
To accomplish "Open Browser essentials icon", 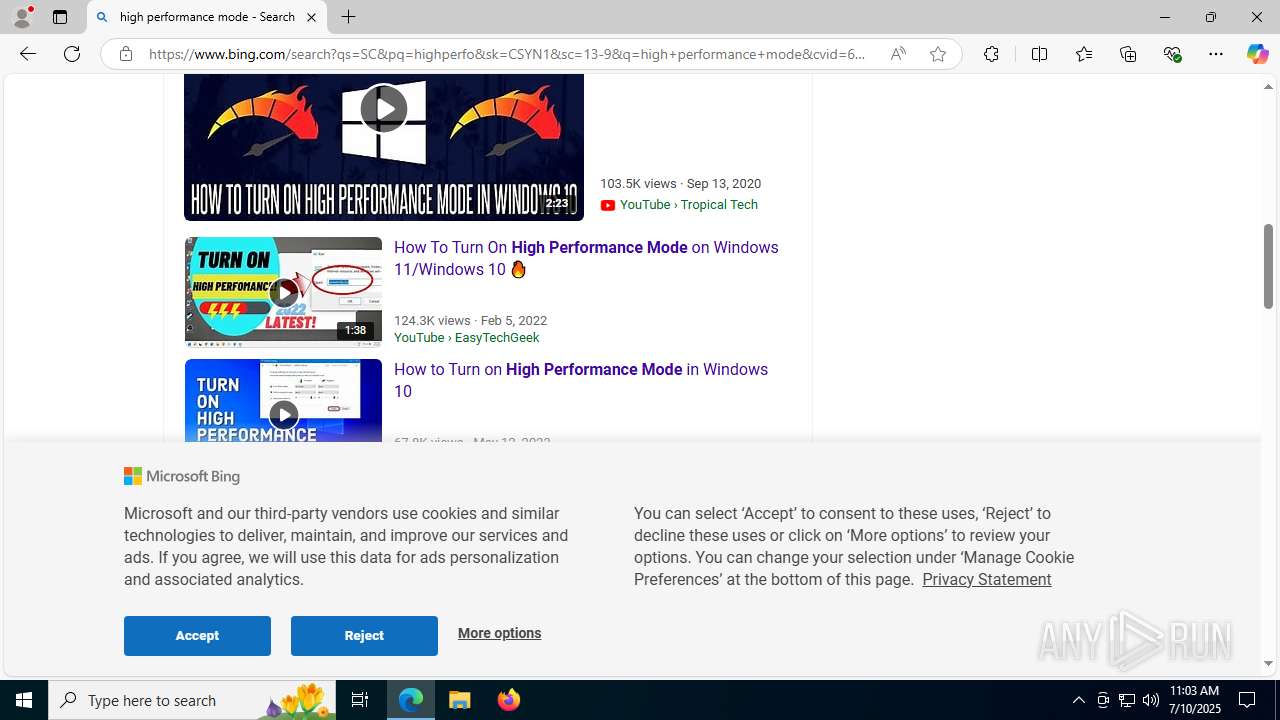I will tap(1172, 54).
